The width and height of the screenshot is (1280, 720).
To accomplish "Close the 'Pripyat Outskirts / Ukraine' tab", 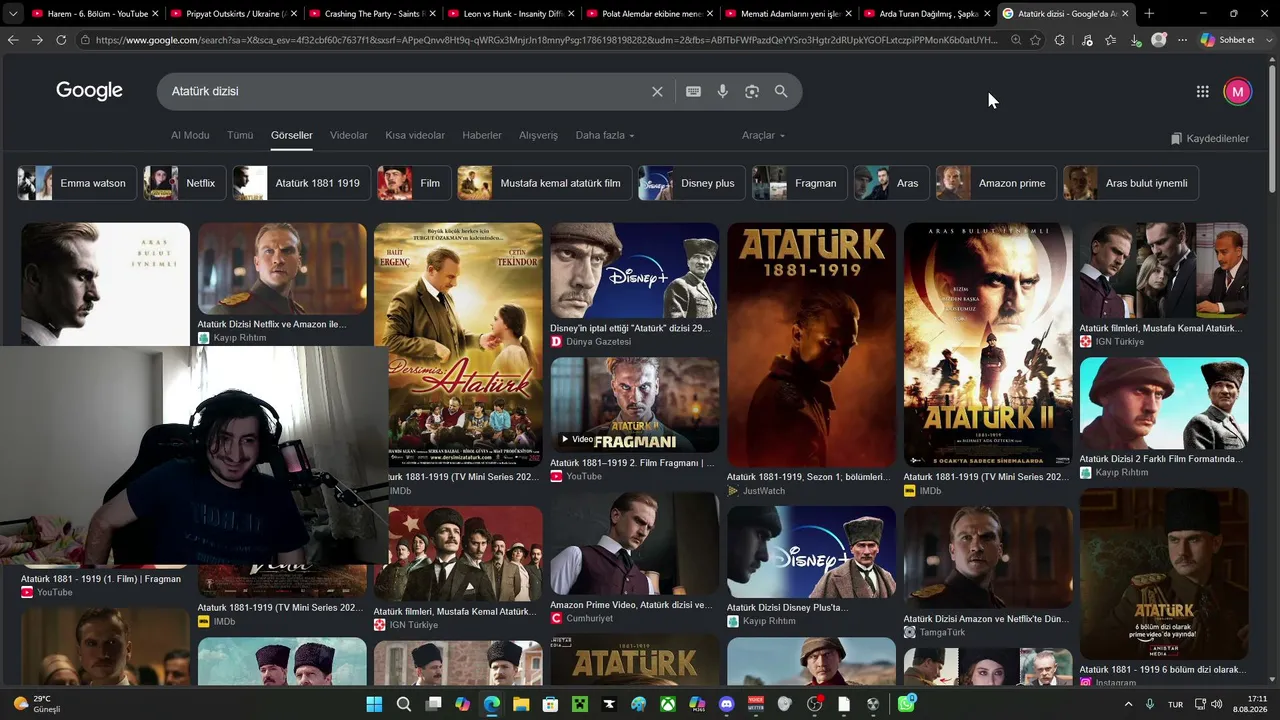I will 293,14.
